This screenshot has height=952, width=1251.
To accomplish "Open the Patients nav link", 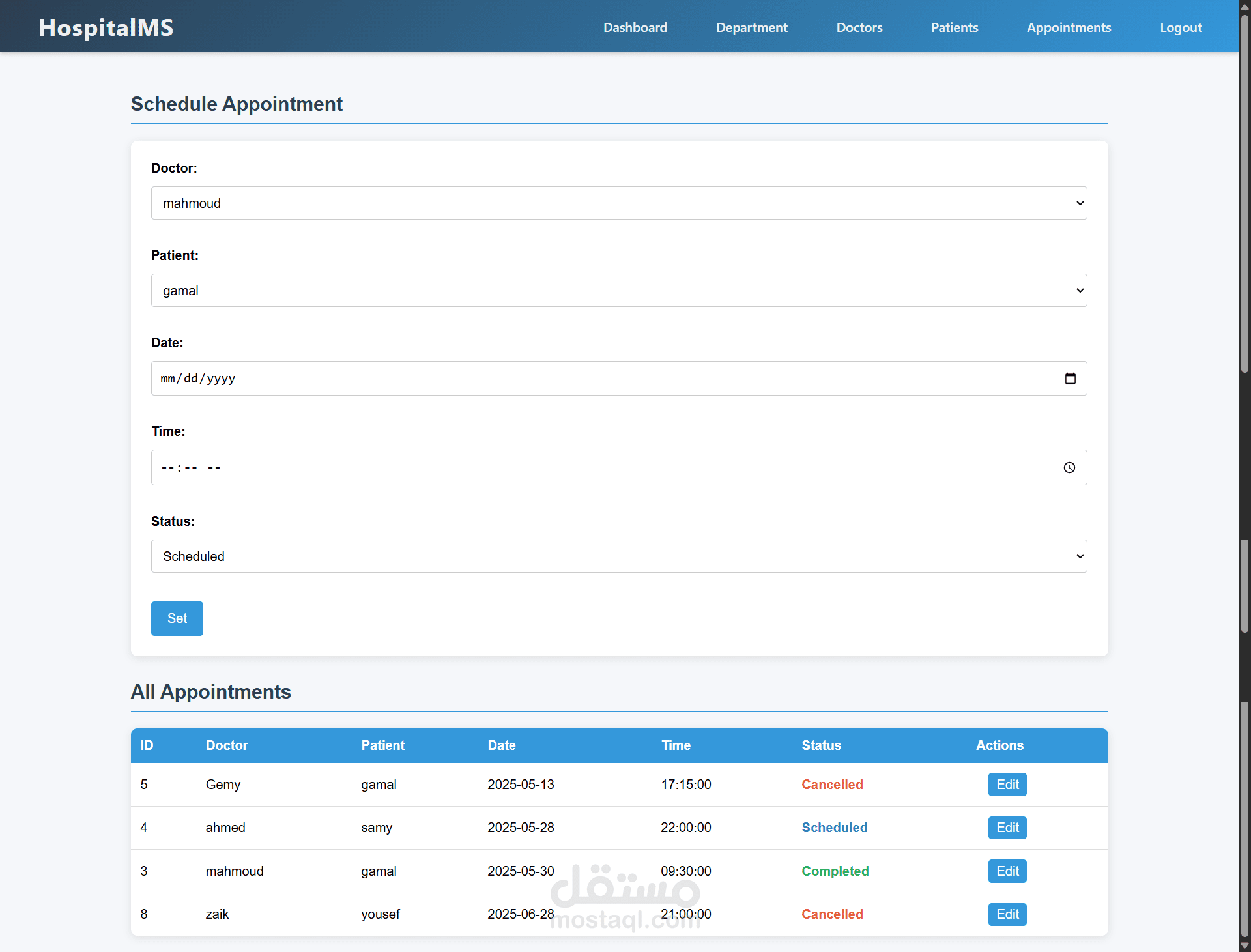I will coord(955,27).
